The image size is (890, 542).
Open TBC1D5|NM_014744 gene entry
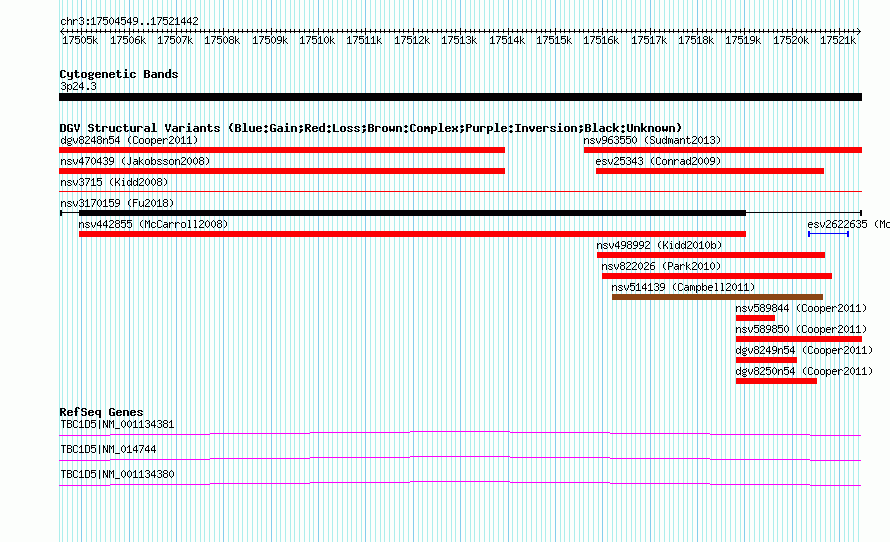point(108,449)
